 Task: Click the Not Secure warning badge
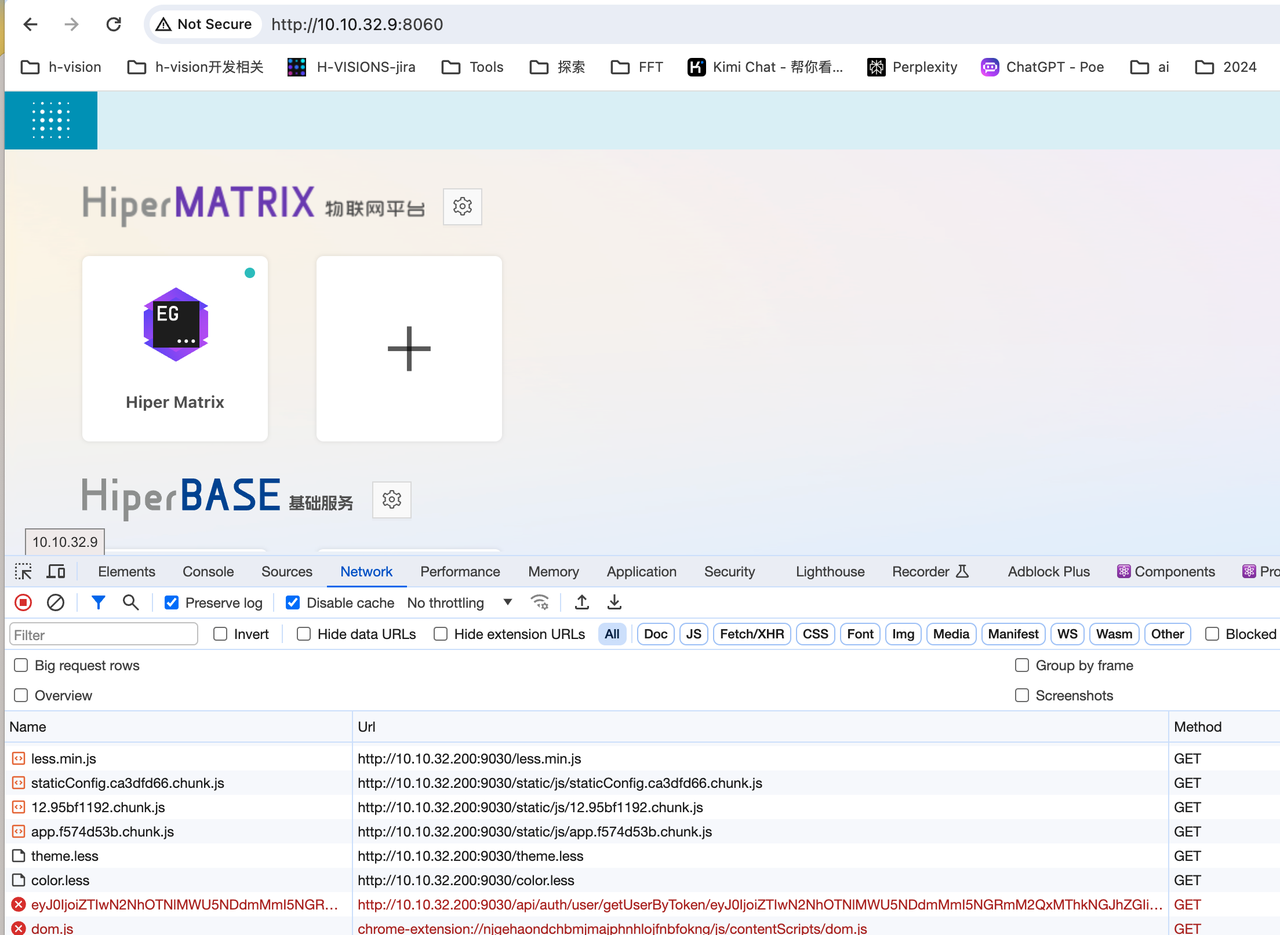pyautogui.click(x=204, y=24)
